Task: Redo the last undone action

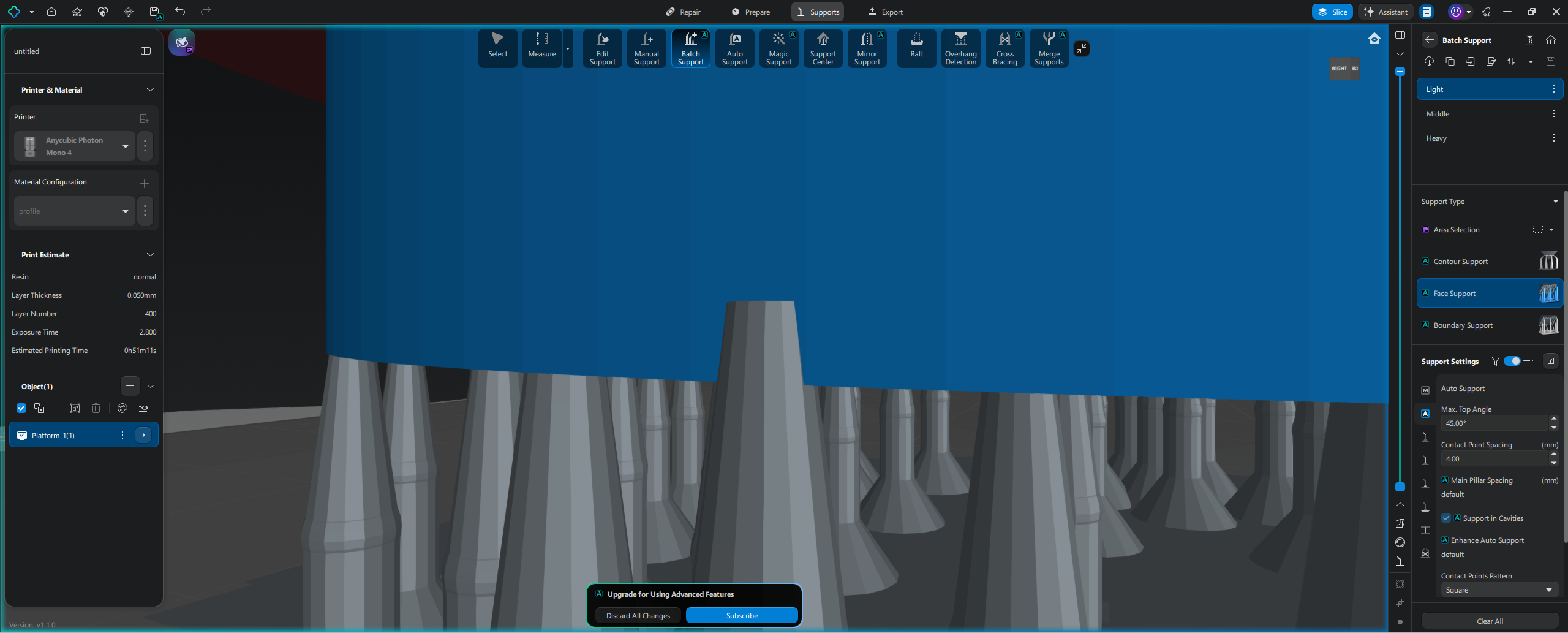Action: click(206, 12)
